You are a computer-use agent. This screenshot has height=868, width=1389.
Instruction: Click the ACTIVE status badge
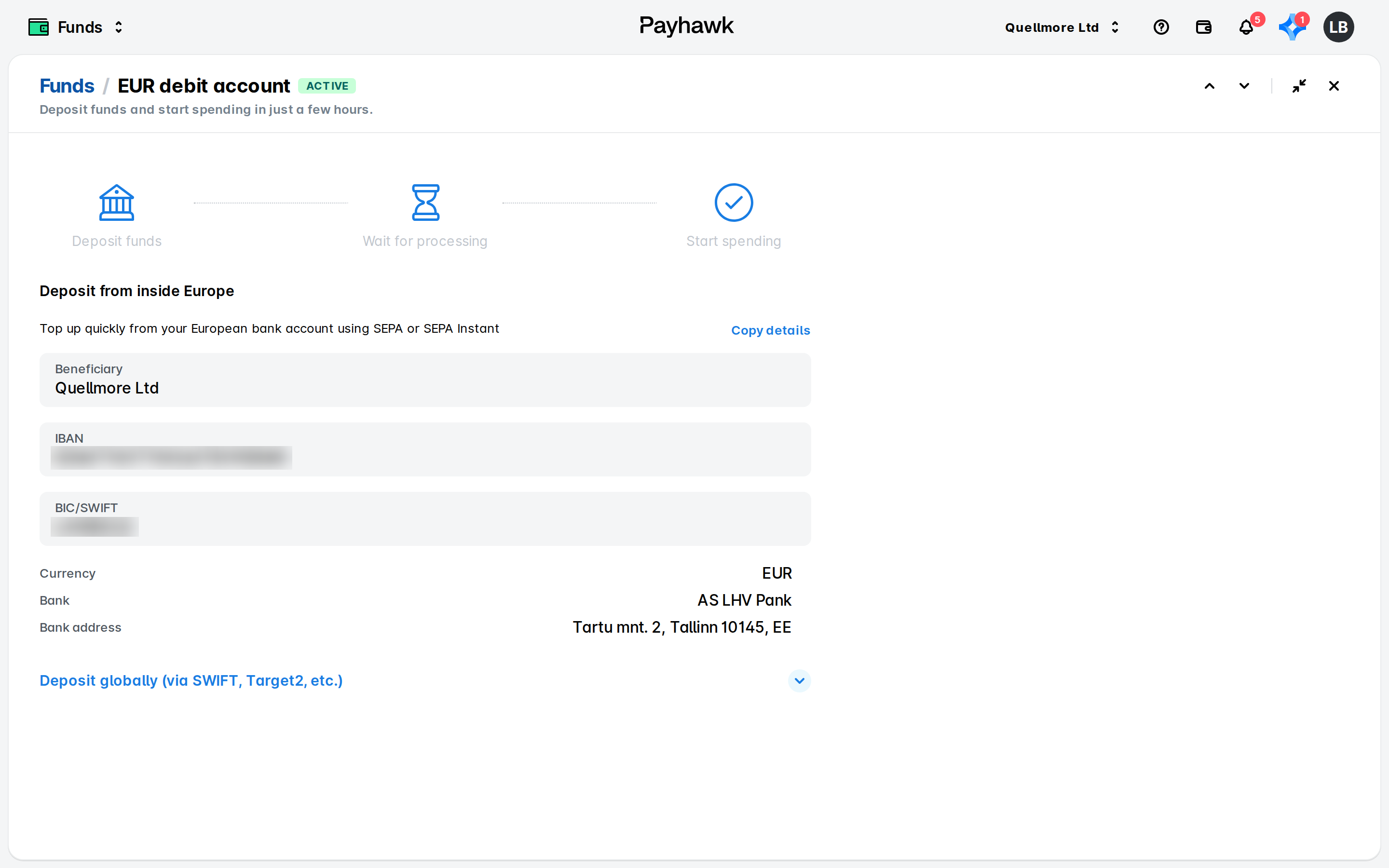327,86
